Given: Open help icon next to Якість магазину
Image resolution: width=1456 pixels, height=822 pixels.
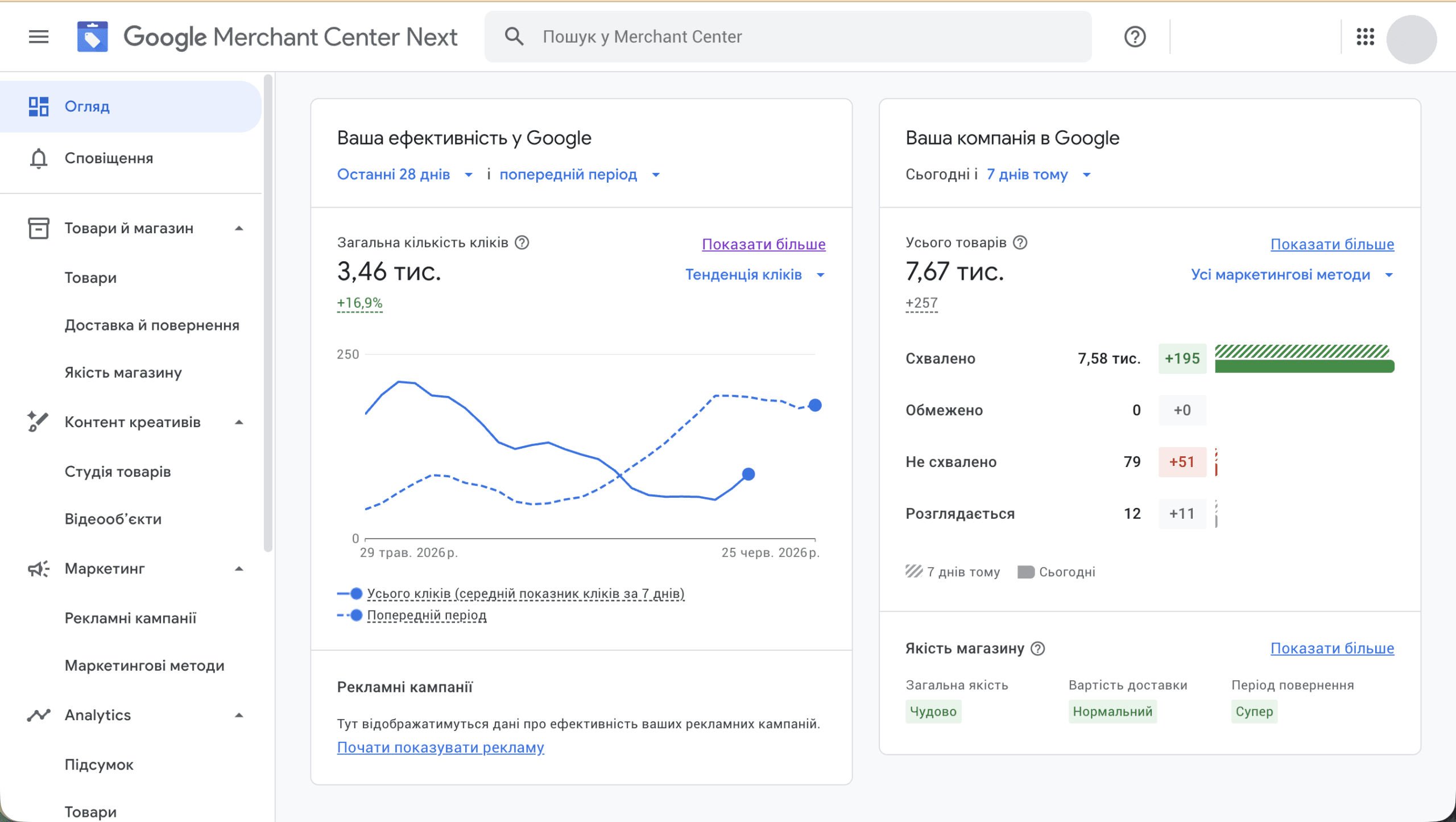Looking at the screenshot, I should pyautogui.click(x=1038, y=648).
